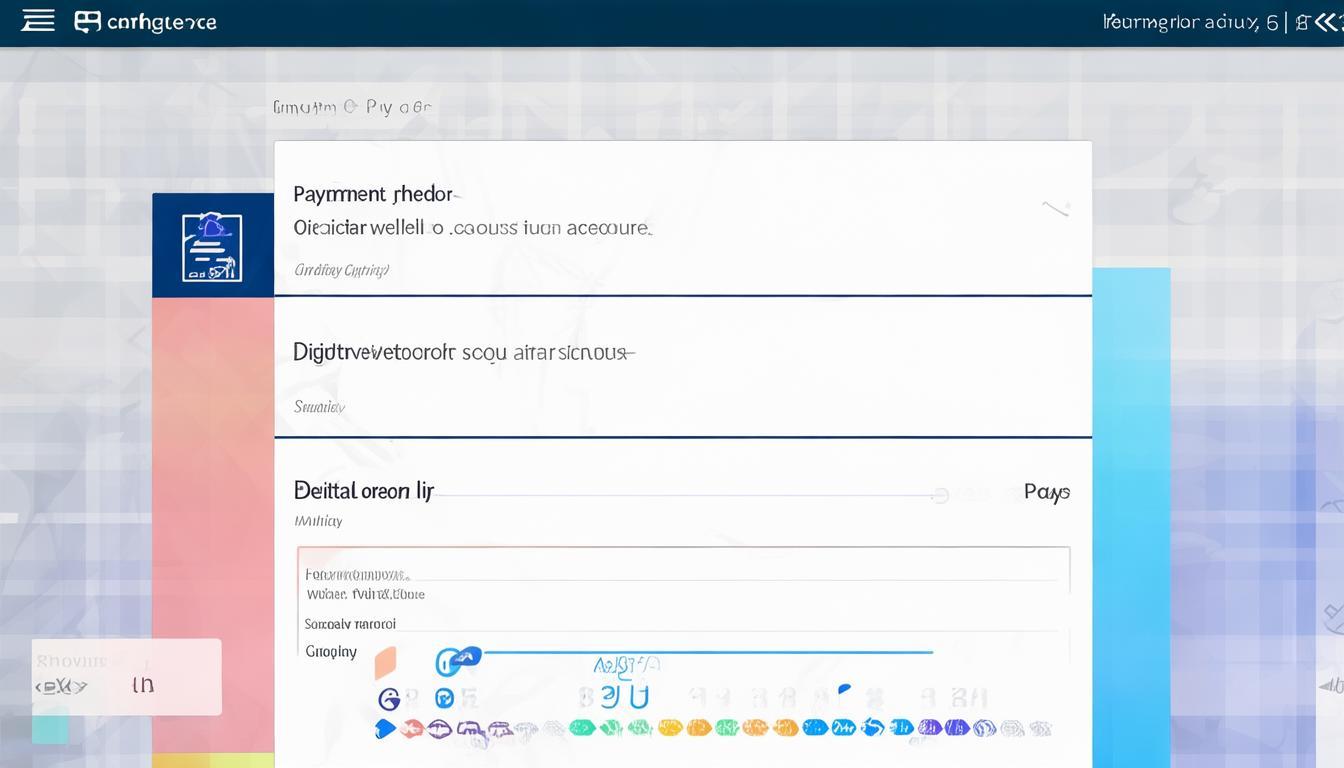Click the app logo beside the hamburger menu

[88, 22]
